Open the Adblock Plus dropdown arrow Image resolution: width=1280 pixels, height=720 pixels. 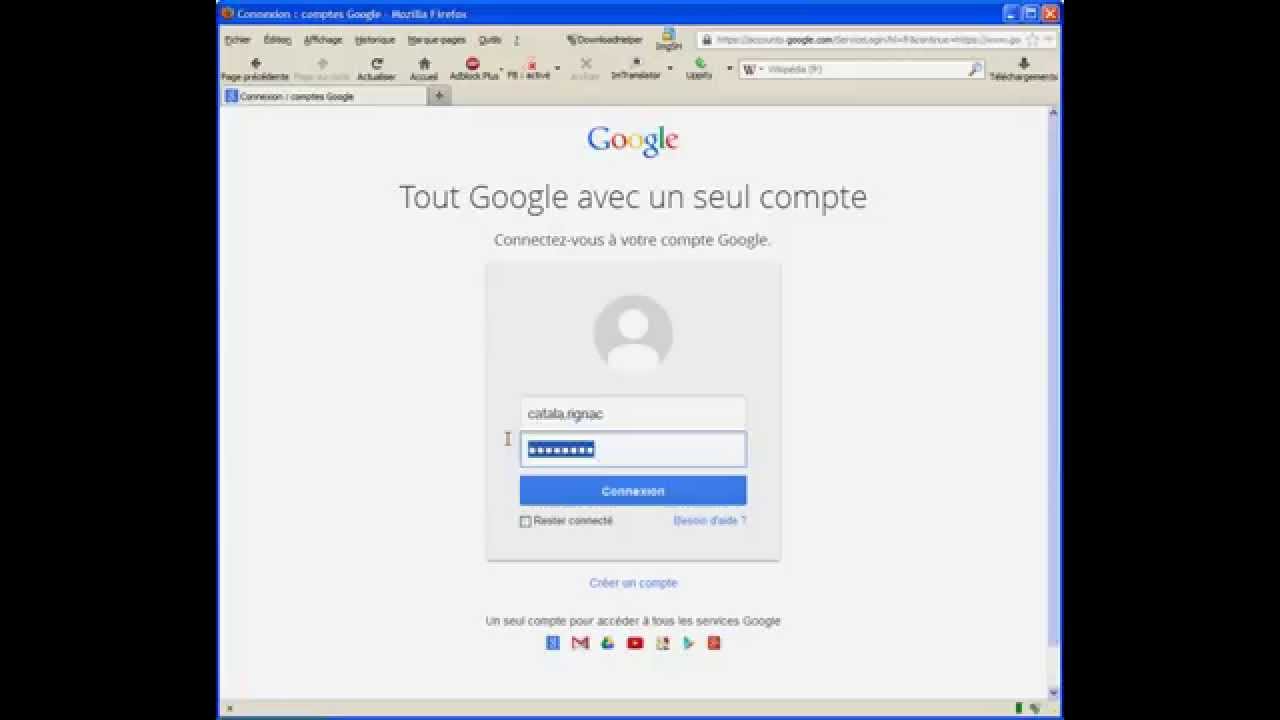tap(502, 67)
